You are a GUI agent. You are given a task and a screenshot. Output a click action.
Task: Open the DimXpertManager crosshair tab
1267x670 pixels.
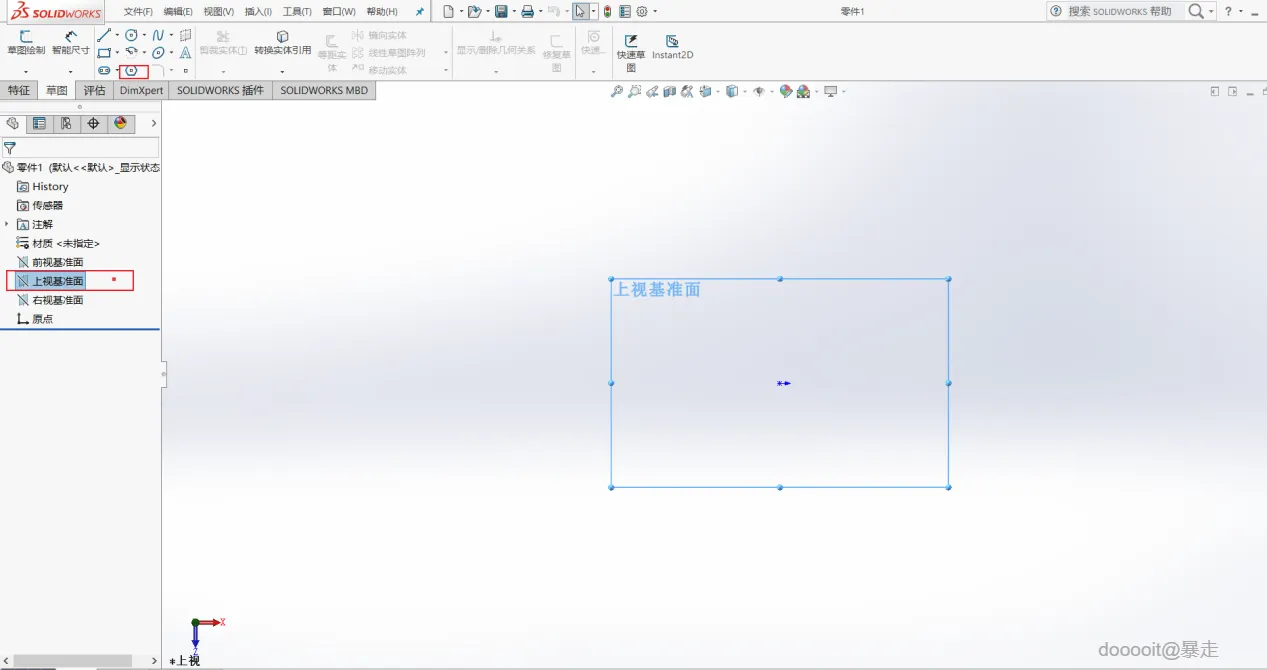[93, 123]
